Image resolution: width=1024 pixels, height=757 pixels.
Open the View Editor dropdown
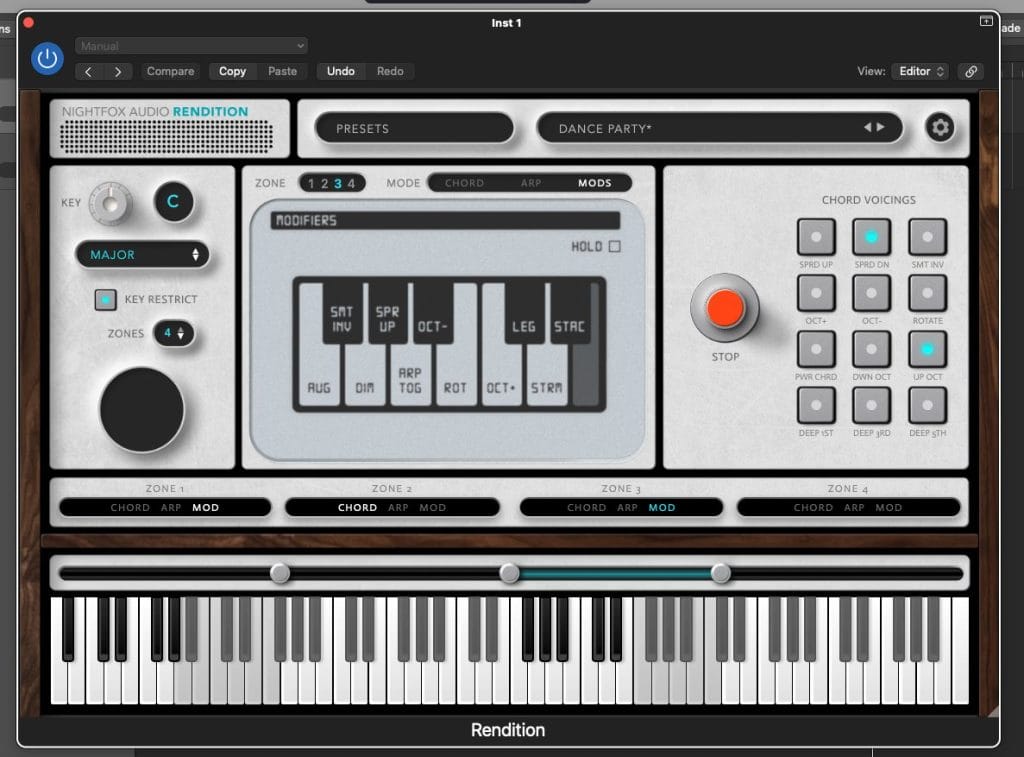(x=921, y=71)
